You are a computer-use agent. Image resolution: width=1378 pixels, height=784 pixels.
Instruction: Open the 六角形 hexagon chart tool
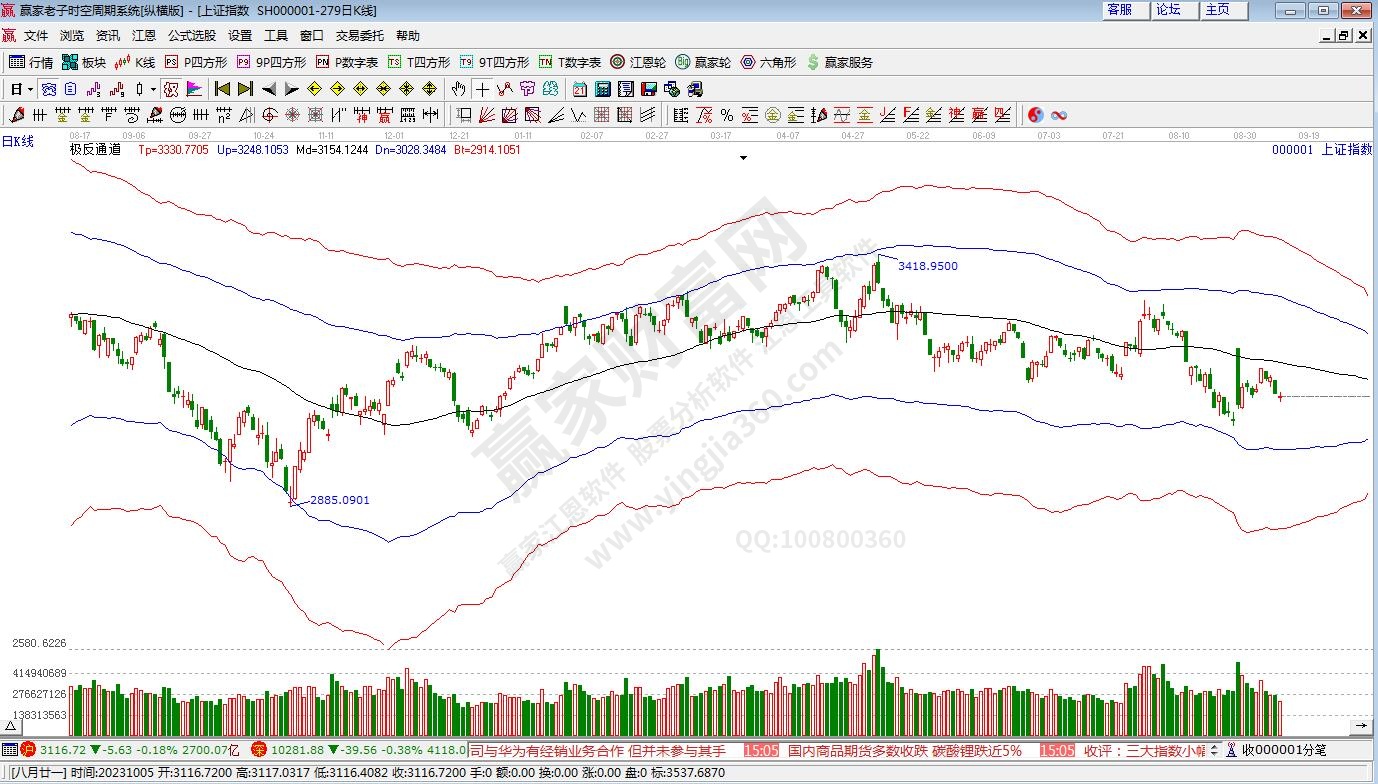coord(768,62)
